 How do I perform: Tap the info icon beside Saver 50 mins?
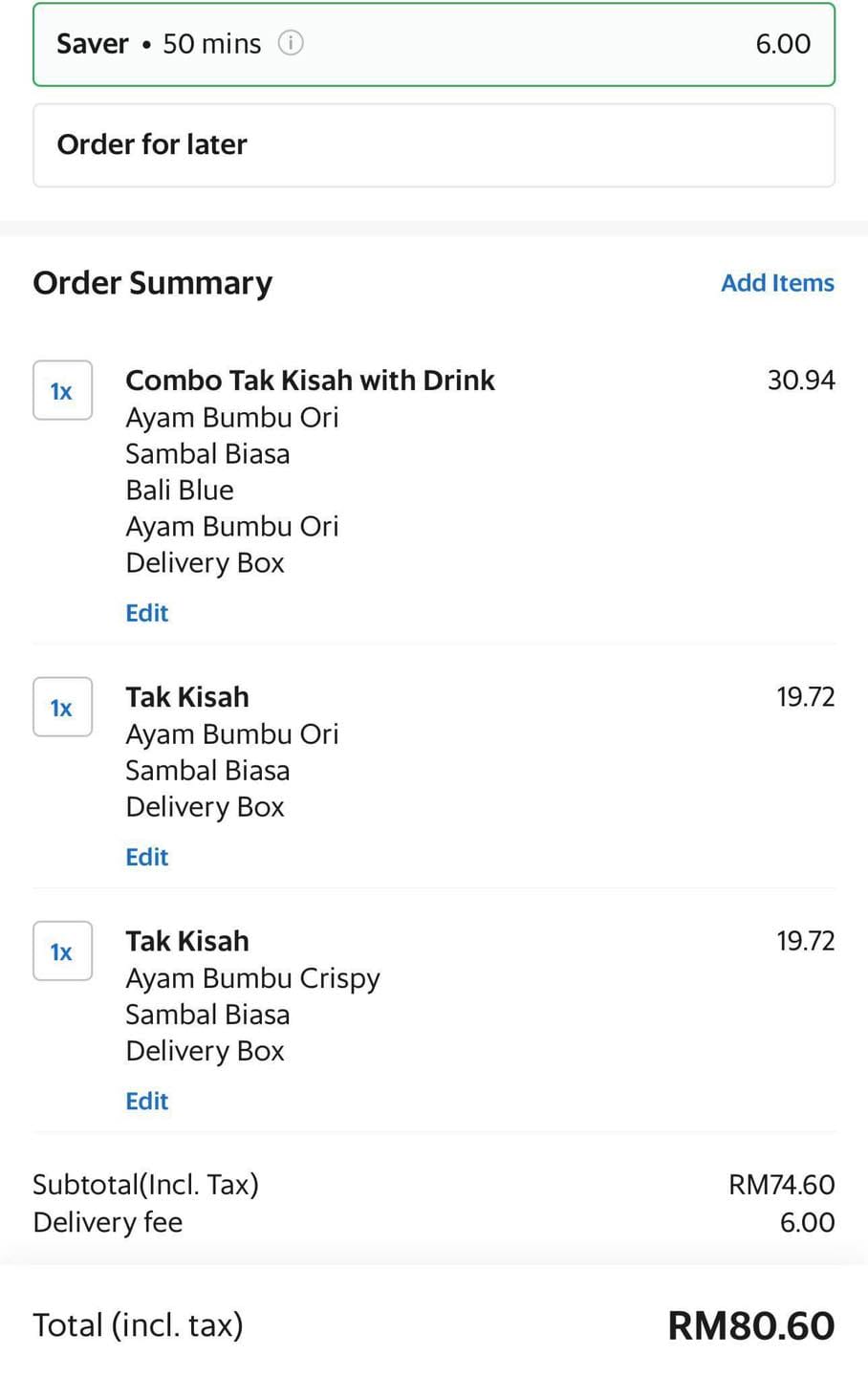pos(291,43)
